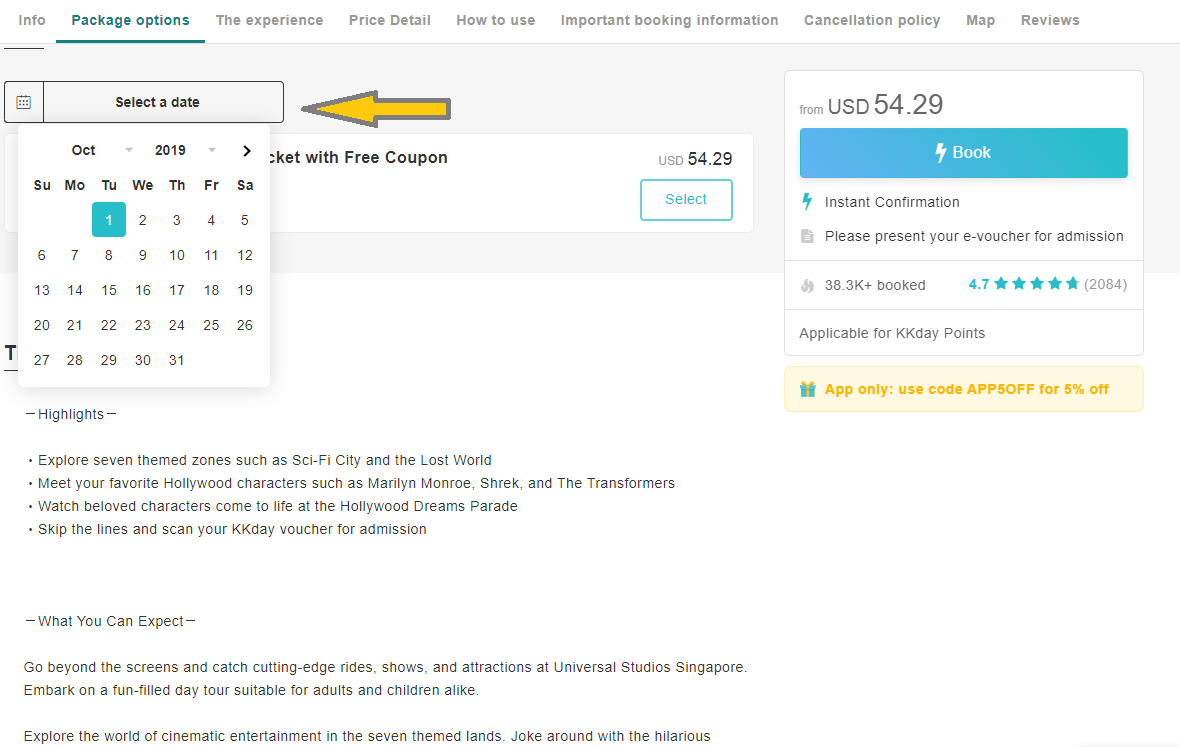Click the star rating icons
Screen dimensions: 1180x747
1036,284
